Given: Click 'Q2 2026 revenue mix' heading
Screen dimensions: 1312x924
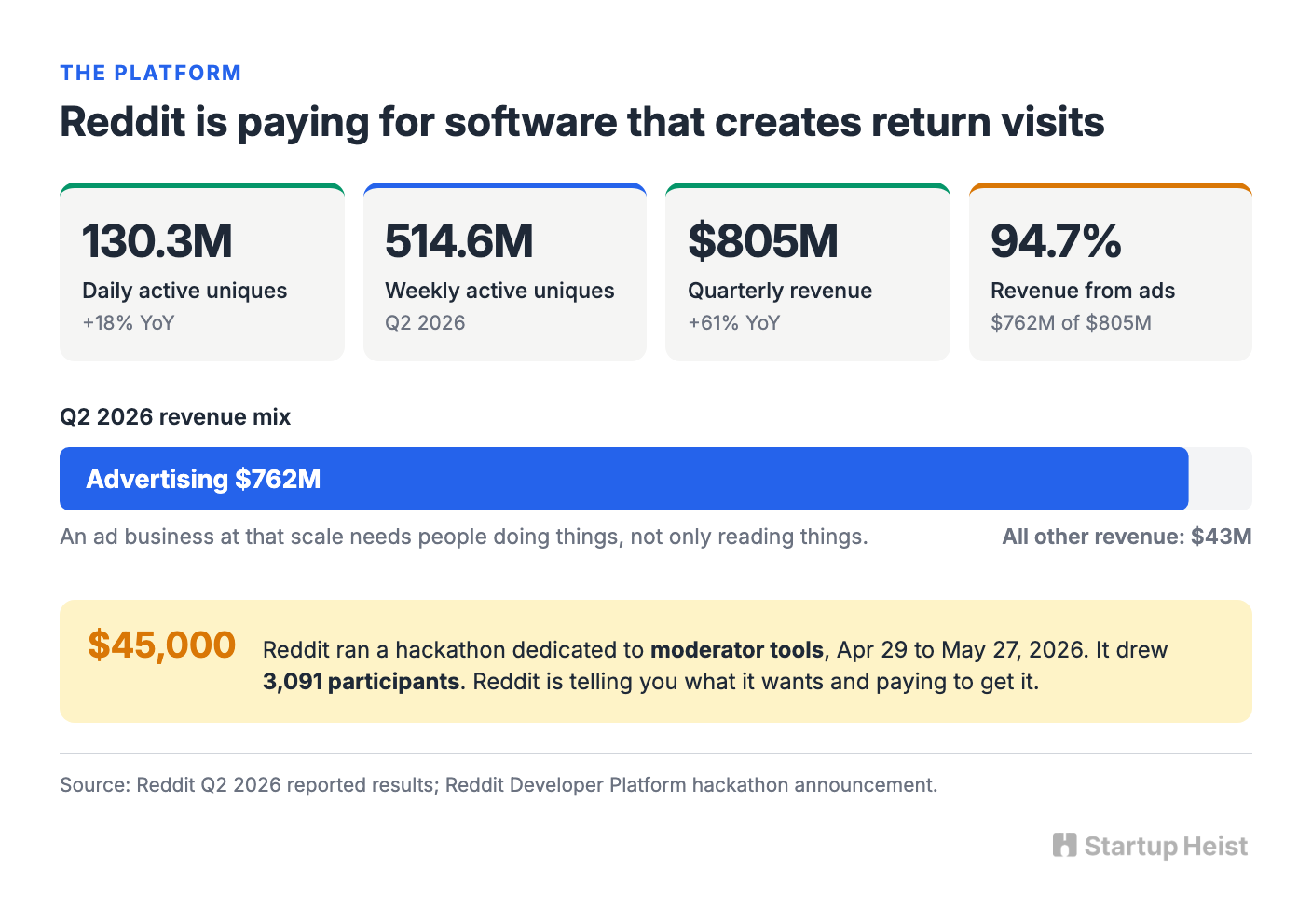Looking at the screenshot, I should pyautogui.click(x=175, y=416).
